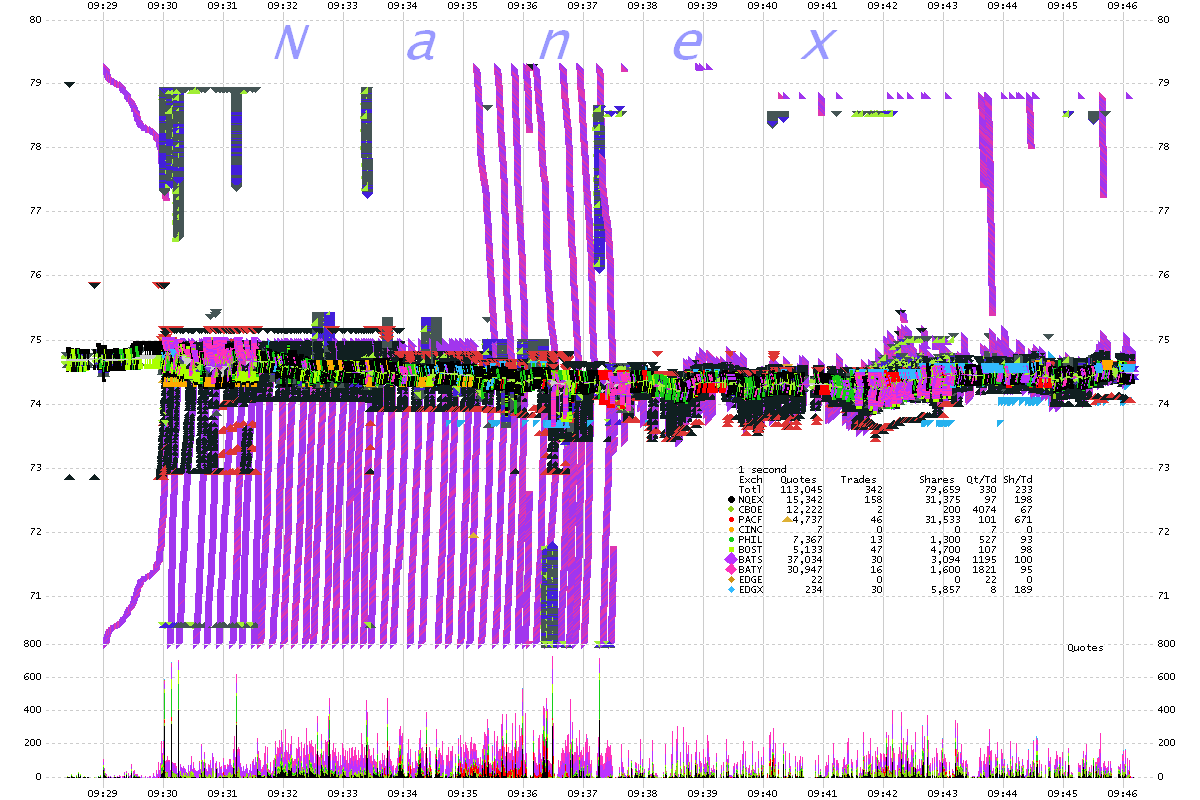Image resolution: width=1200 pixels, height=800 pixels.
Task: Select the purple BATS legend diamond
Action: [x=730, y=559]
